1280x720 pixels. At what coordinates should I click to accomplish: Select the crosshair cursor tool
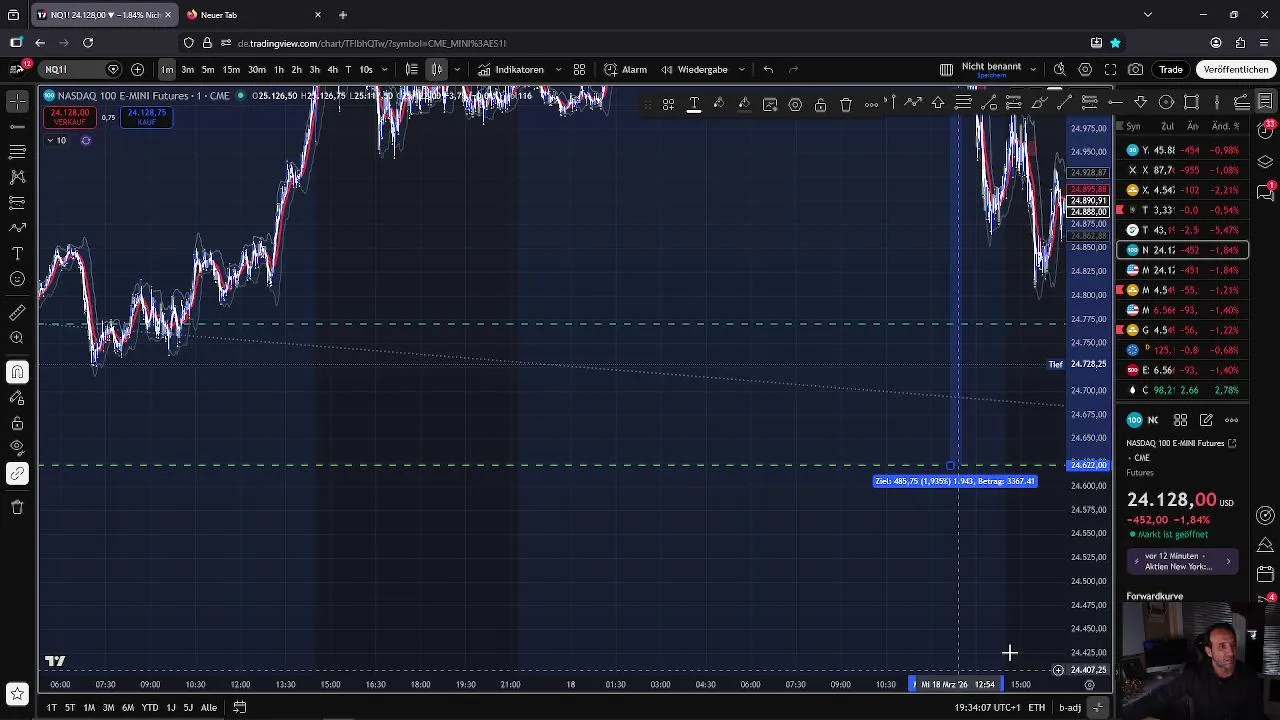(x=17, y=101)
